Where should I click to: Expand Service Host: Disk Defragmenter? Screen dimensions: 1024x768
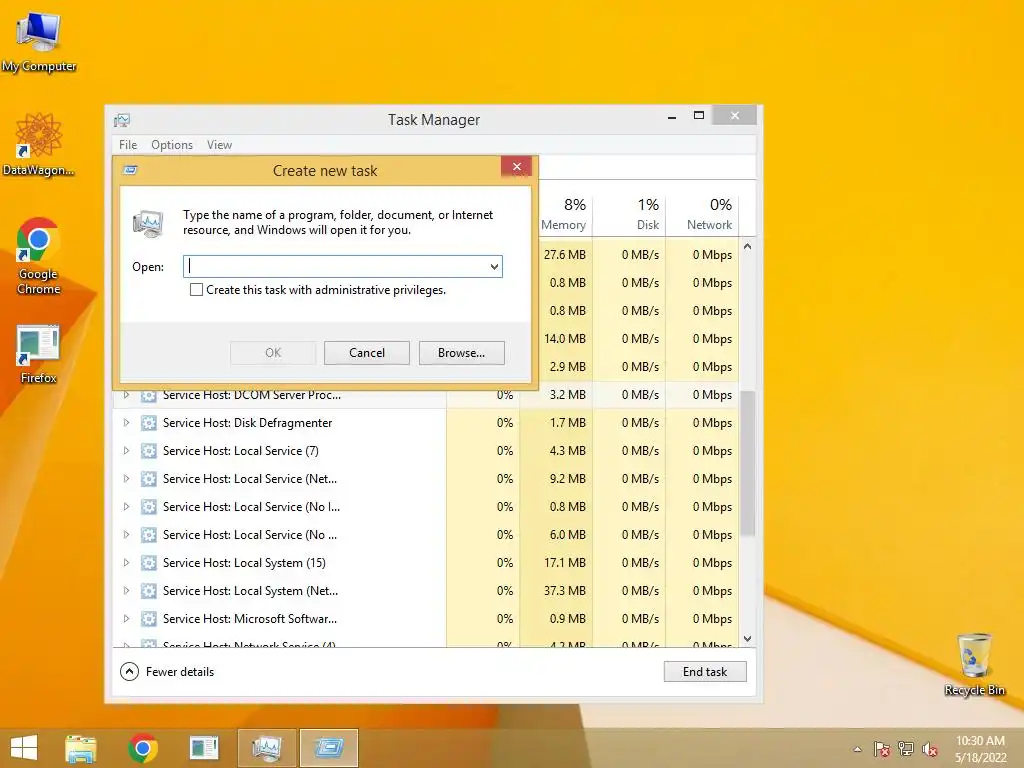127,423
